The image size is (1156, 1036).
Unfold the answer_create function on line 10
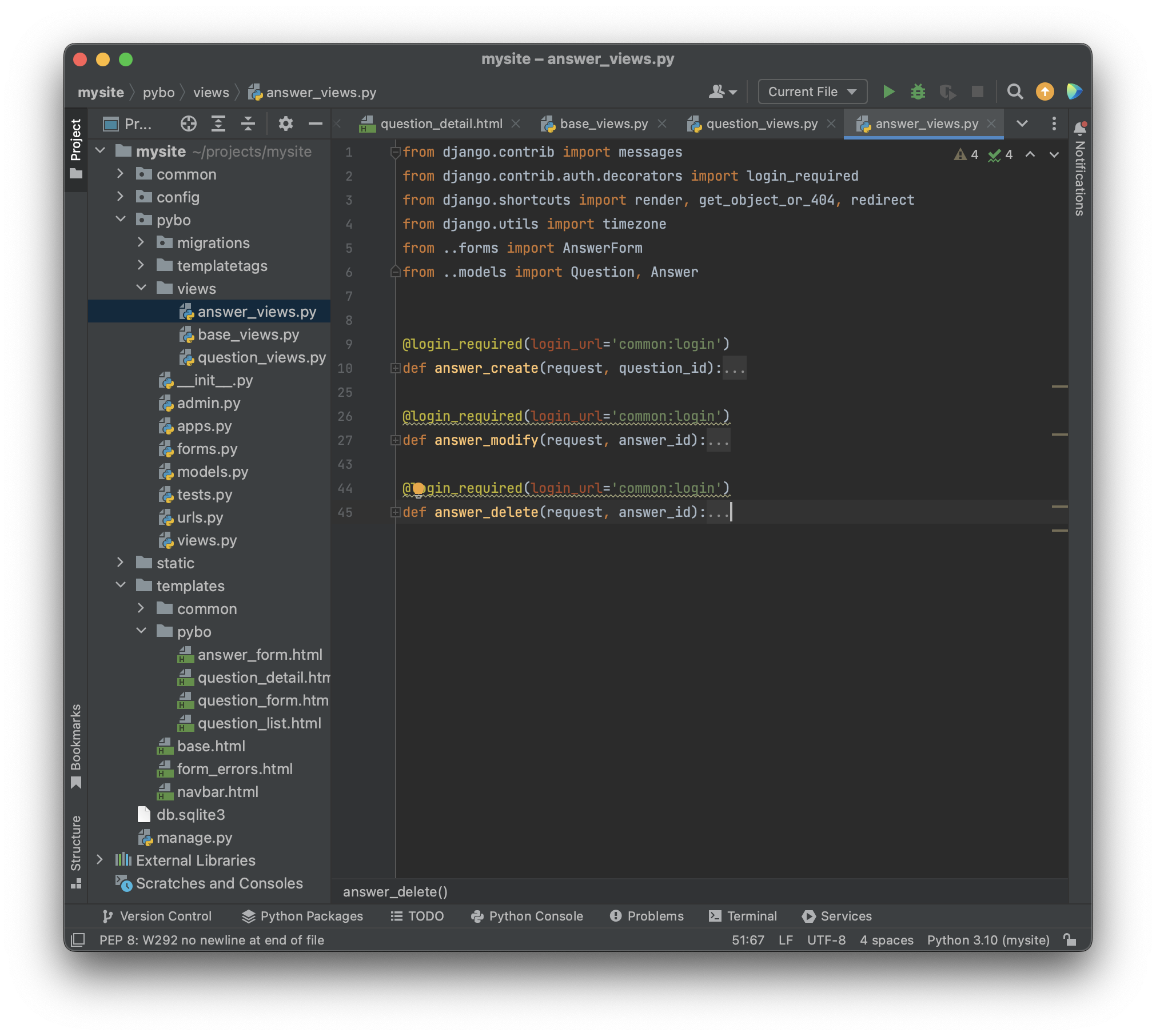click(x=395, y=368)
